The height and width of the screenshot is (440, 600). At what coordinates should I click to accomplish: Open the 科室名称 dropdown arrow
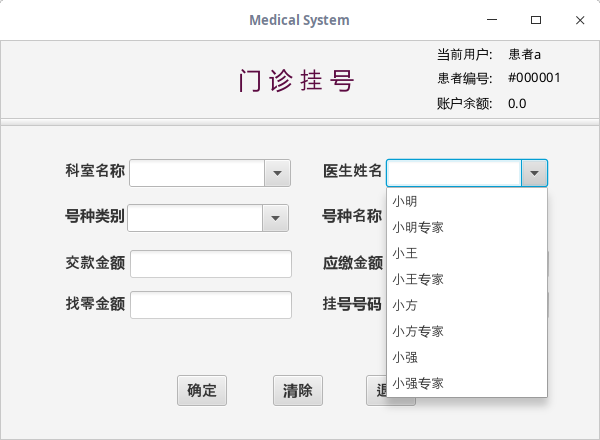277,174
